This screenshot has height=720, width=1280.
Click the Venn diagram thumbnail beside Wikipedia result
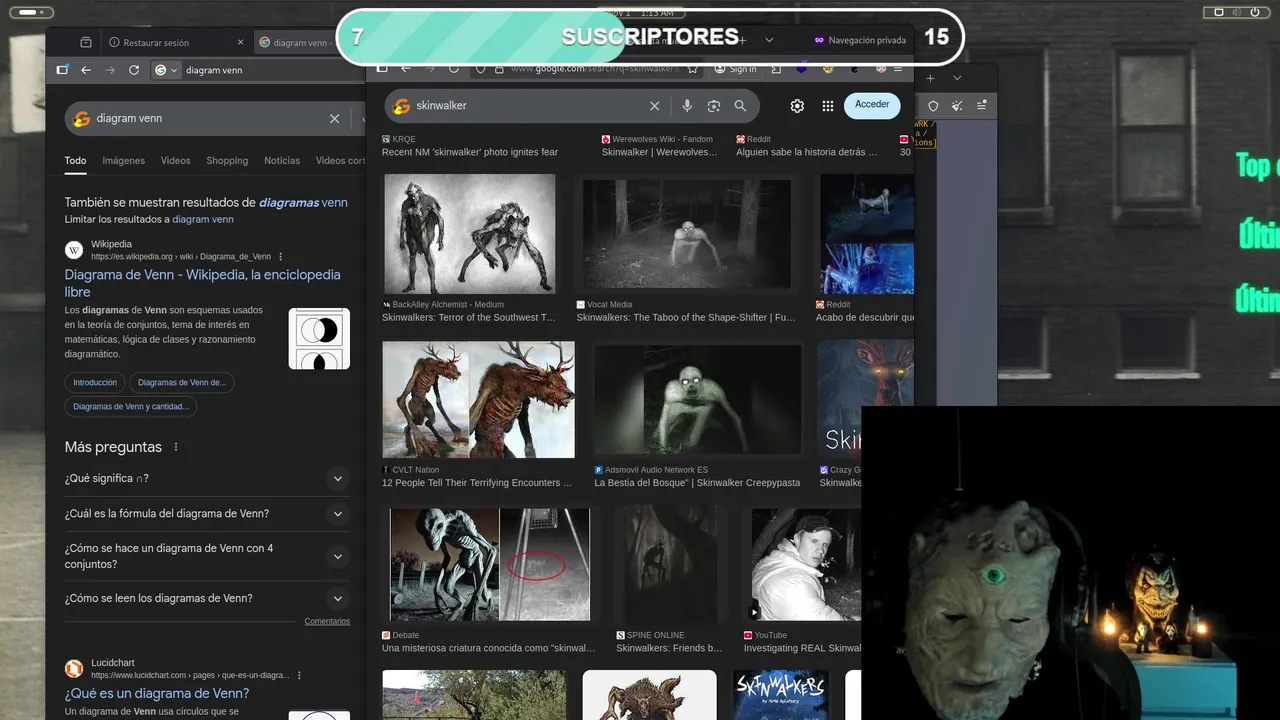[x=319, y=338]
